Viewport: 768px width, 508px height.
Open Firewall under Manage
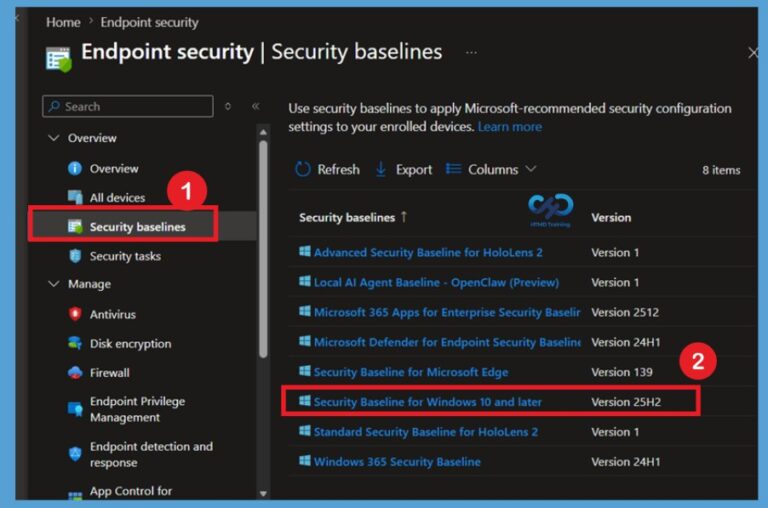[110, 373]
